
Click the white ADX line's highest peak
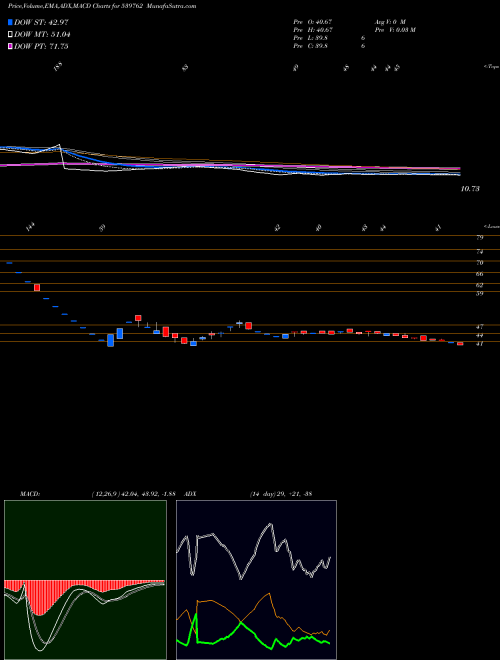pyautogui.click(x=270, y=524)
